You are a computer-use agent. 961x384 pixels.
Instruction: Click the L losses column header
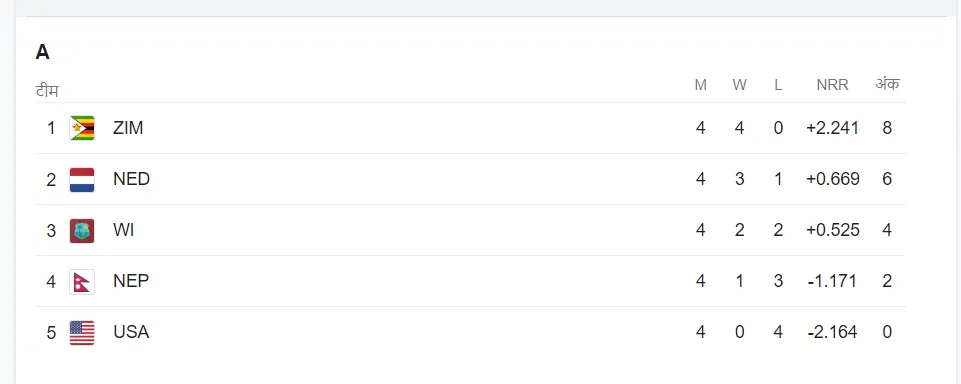coord(778,85)
